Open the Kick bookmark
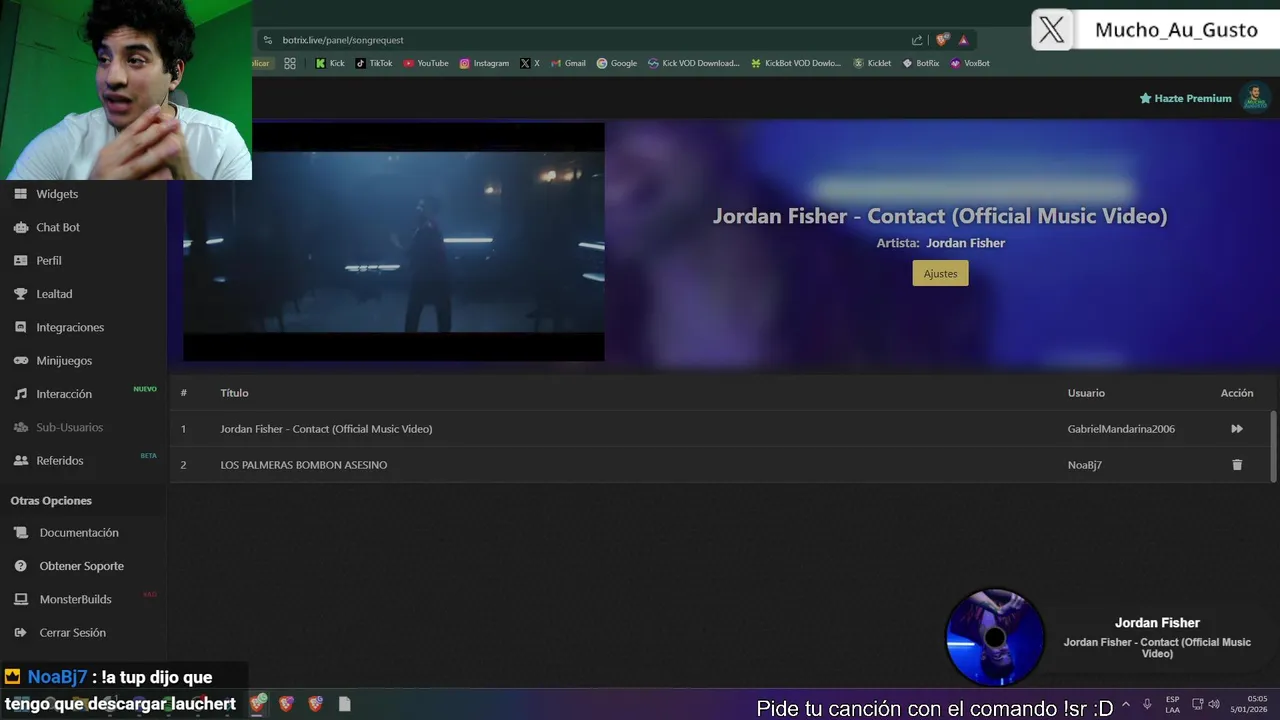The width and height of the screenshot is (1280, 720). click(329, 63)
